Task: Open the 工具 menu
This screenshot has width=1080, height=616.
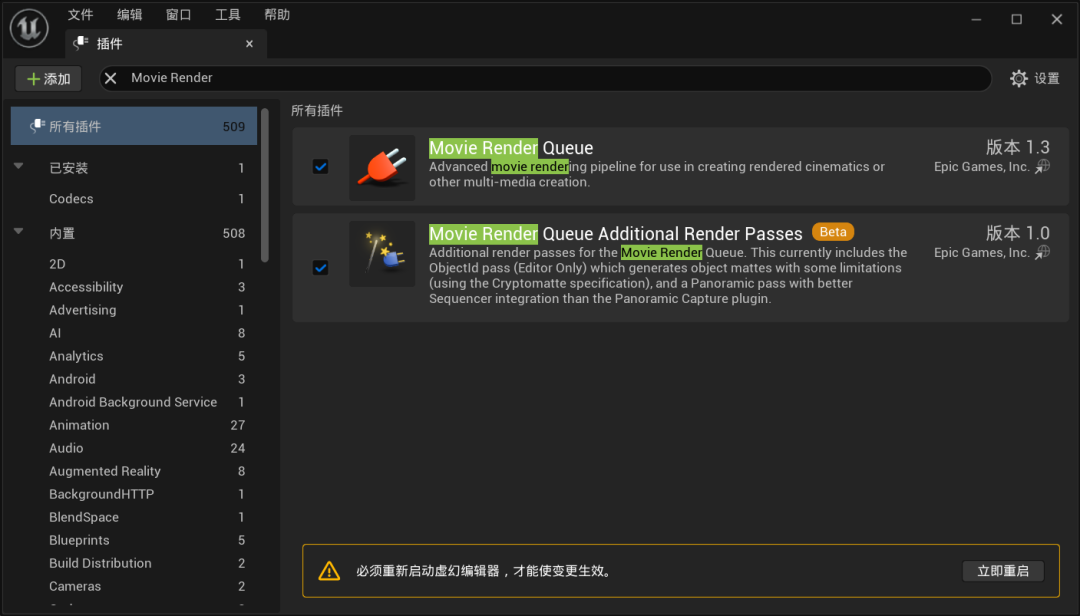Action: [x=228, y=15]
